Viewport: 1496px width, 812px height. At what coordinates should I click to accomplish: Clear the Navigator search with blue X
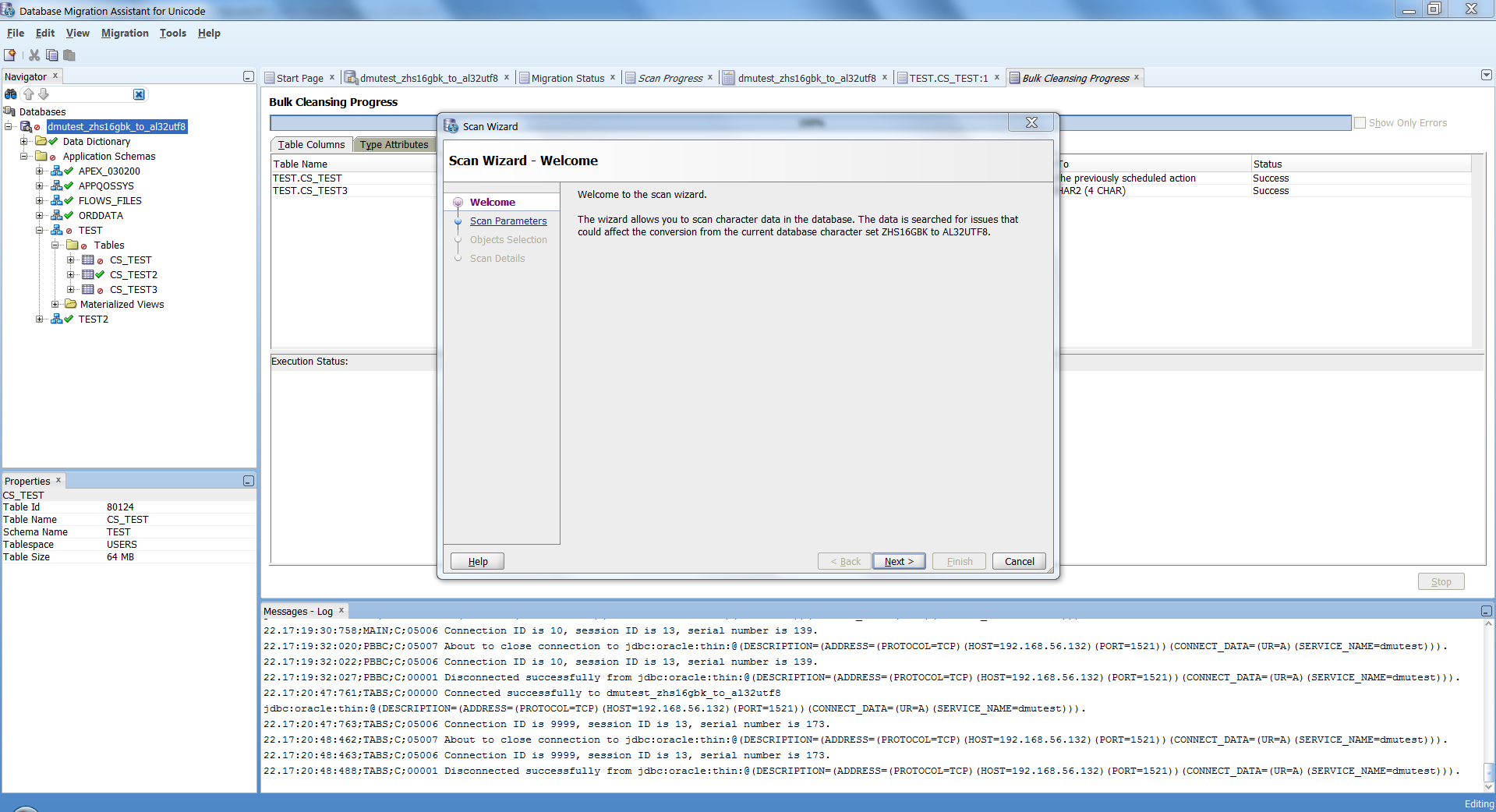139,94
